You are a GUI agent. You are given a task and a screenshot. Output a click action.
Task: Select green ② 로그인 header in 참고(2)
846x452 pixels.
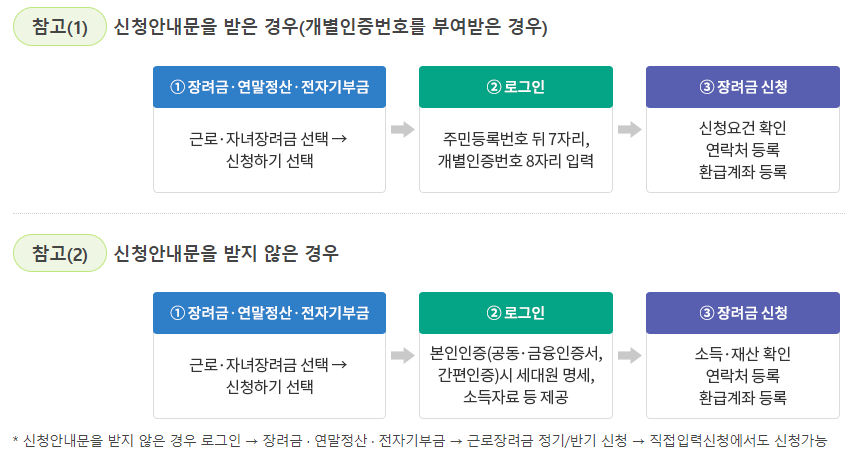click(x=516, y=313)
